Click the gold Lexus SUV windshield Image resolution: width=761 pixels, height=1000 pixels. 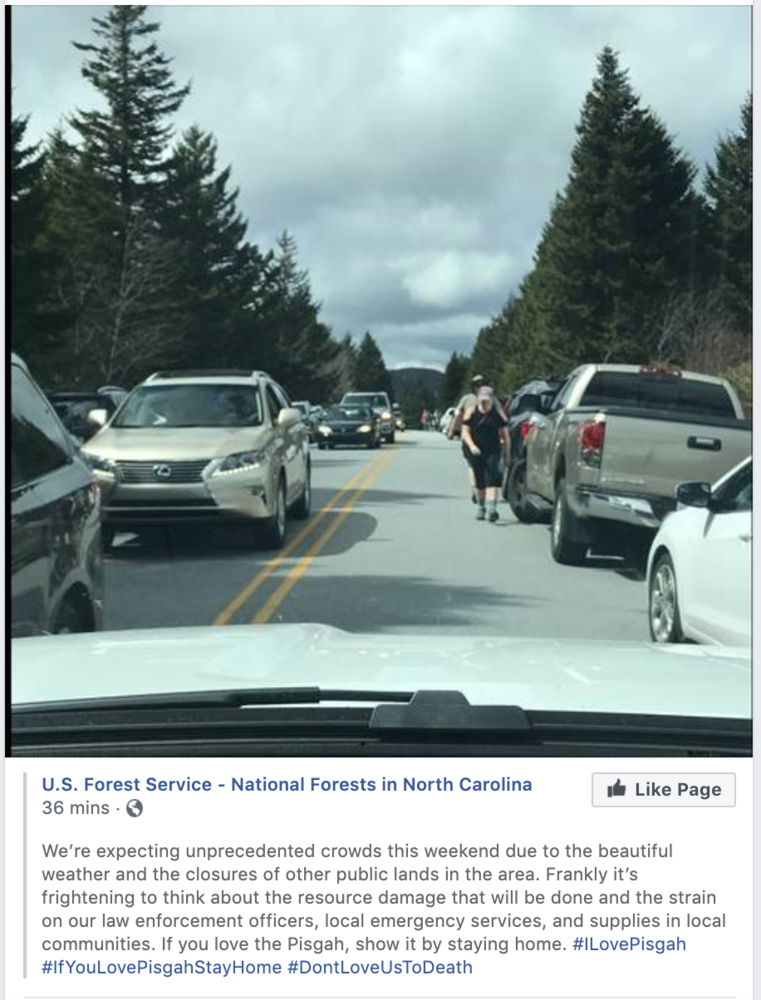pos(189,406)
